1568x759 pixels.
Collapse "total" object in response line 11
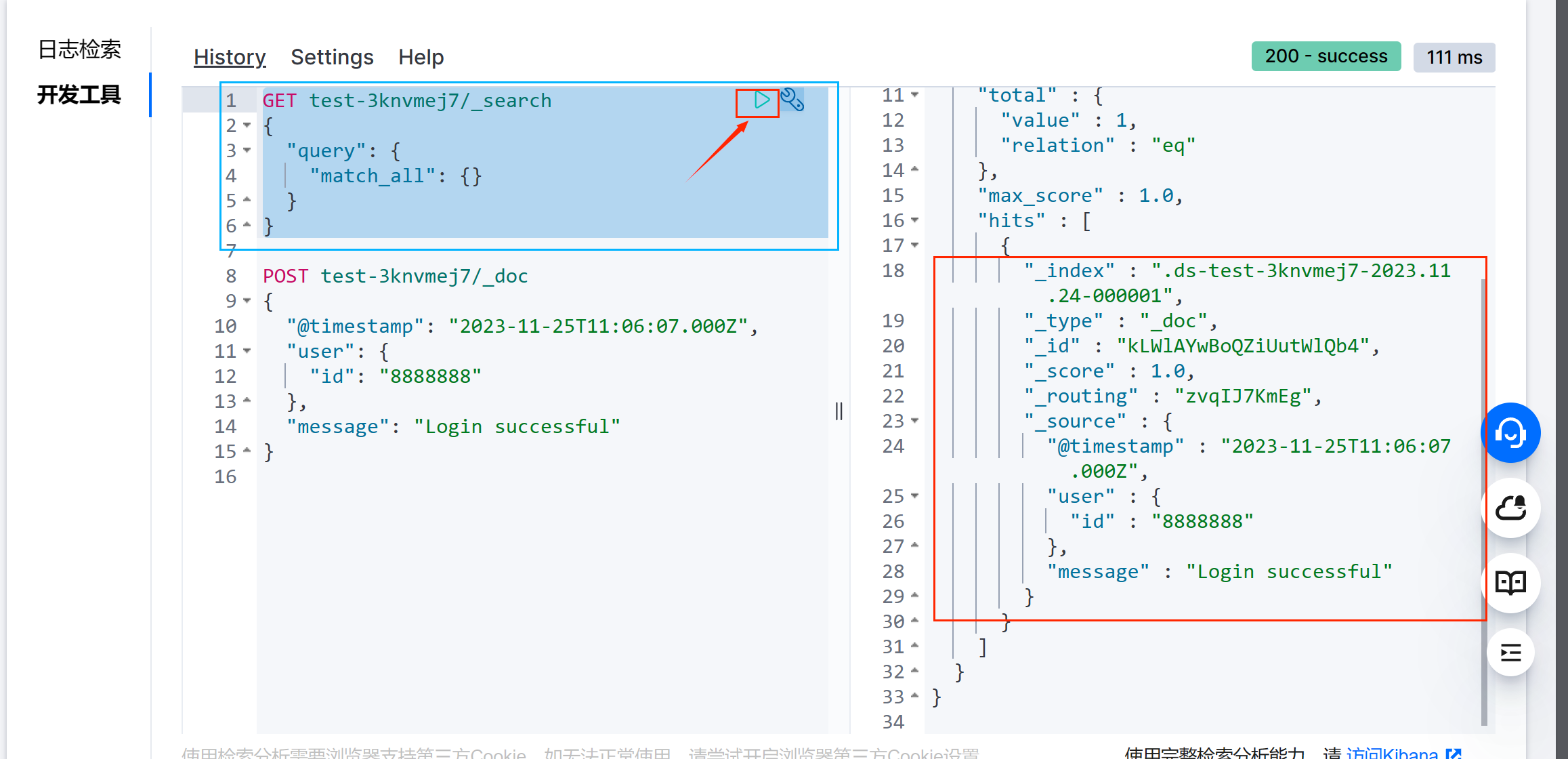tap(915, 95)
